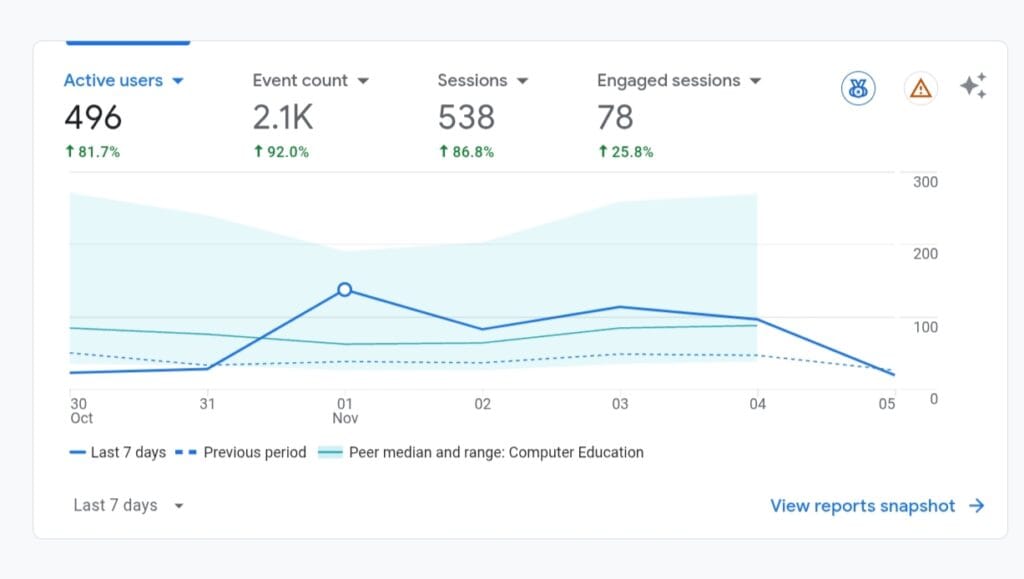Open Analytics Insights via the sparkles icon
The width and height of the screenshot is (1024, 579).
[x=974, y=88]
